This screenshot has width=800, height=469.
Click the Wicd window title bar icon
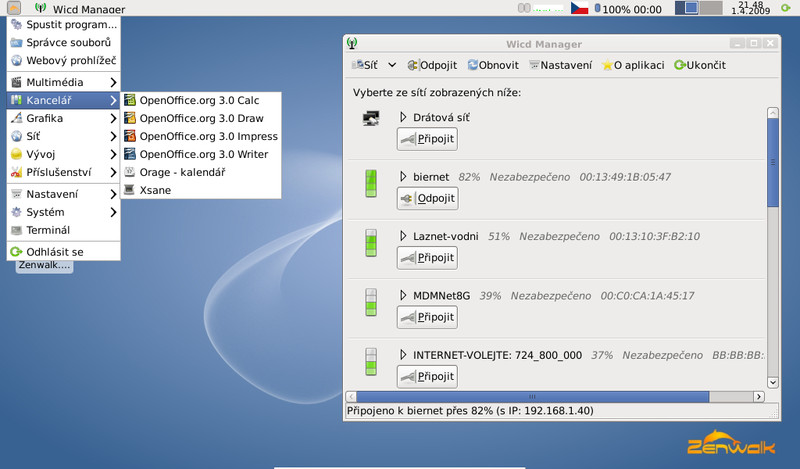352,43
